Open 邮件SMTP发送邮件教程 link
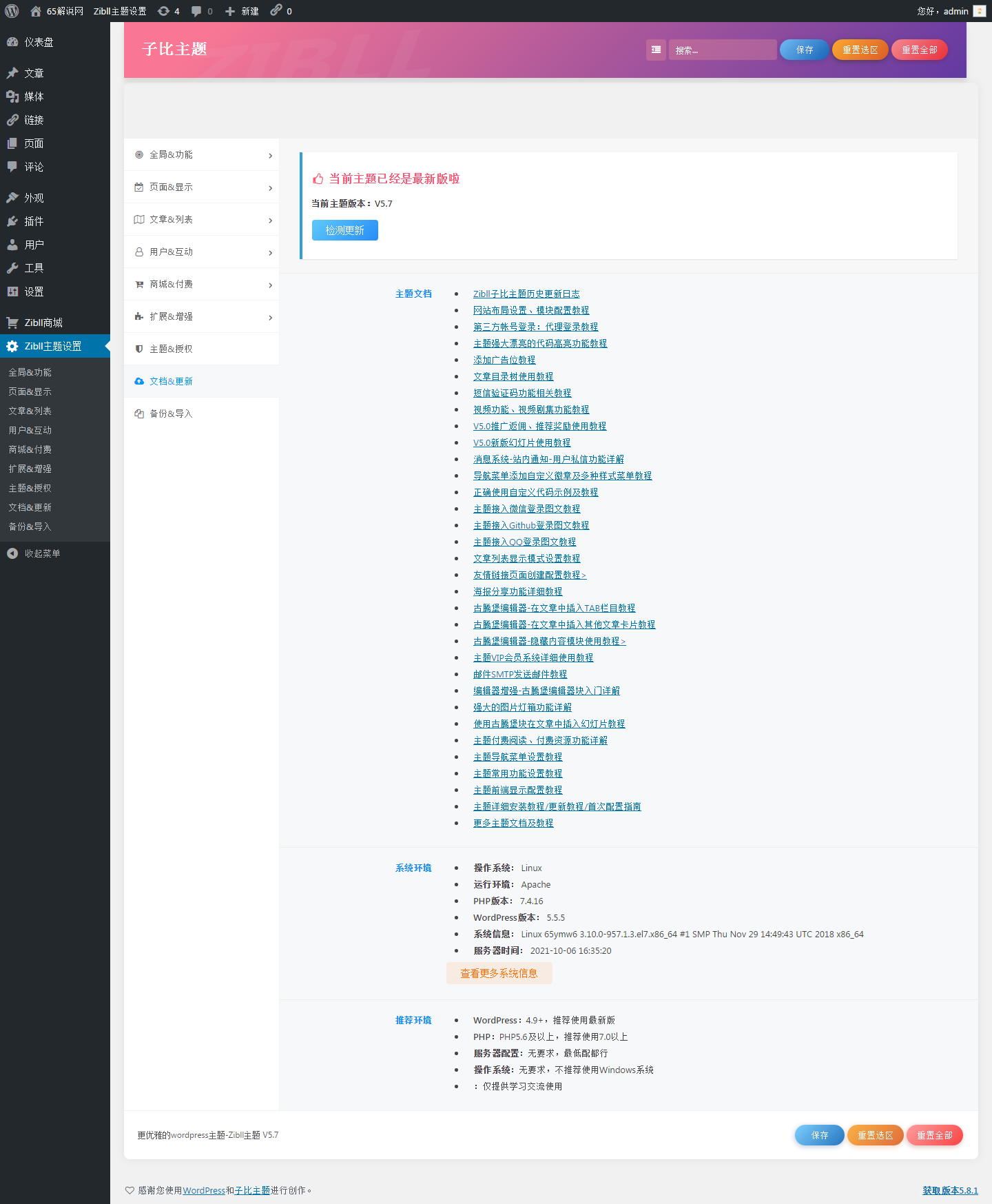Image resolution: width=992 pixels, height=1204 pixels. 520,674
